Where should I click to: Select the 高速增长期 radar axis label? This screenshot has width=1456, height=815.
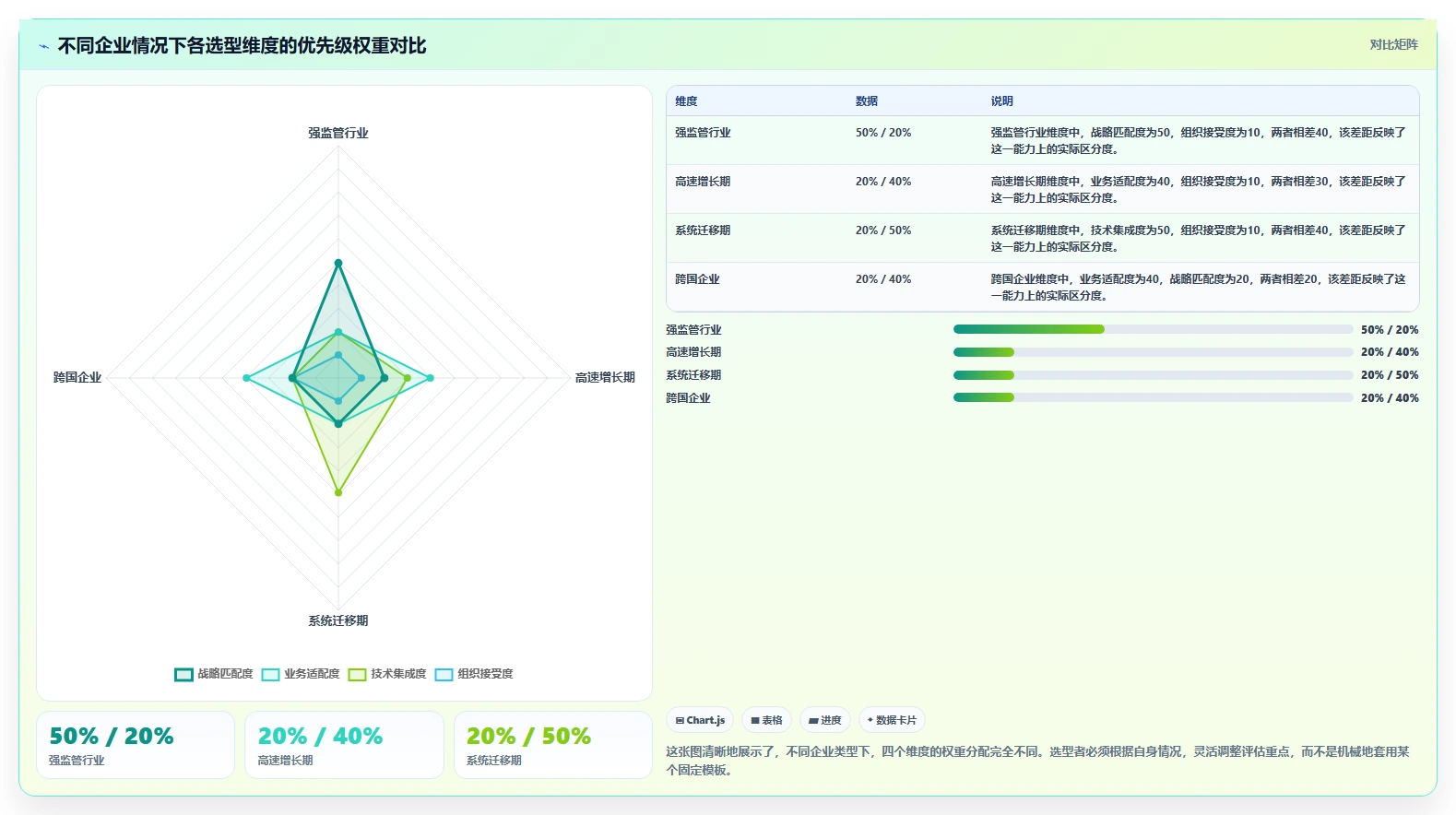(x=605, y=377)
